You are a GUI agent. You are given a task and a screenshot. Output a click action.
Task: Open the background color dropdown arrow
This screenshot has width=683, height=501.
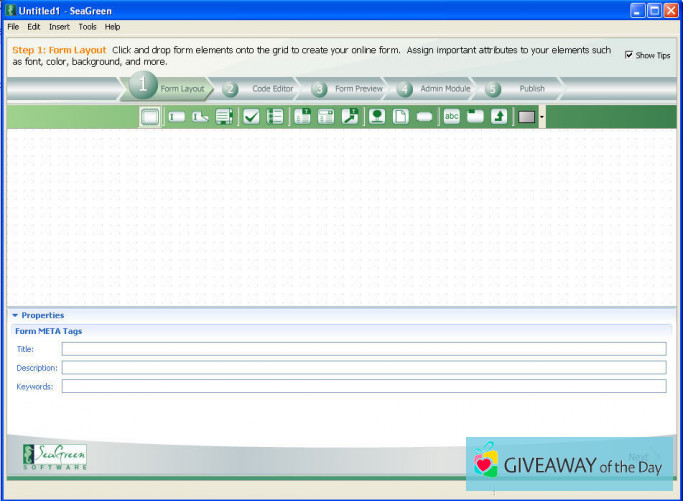click(x=541, y=117)
